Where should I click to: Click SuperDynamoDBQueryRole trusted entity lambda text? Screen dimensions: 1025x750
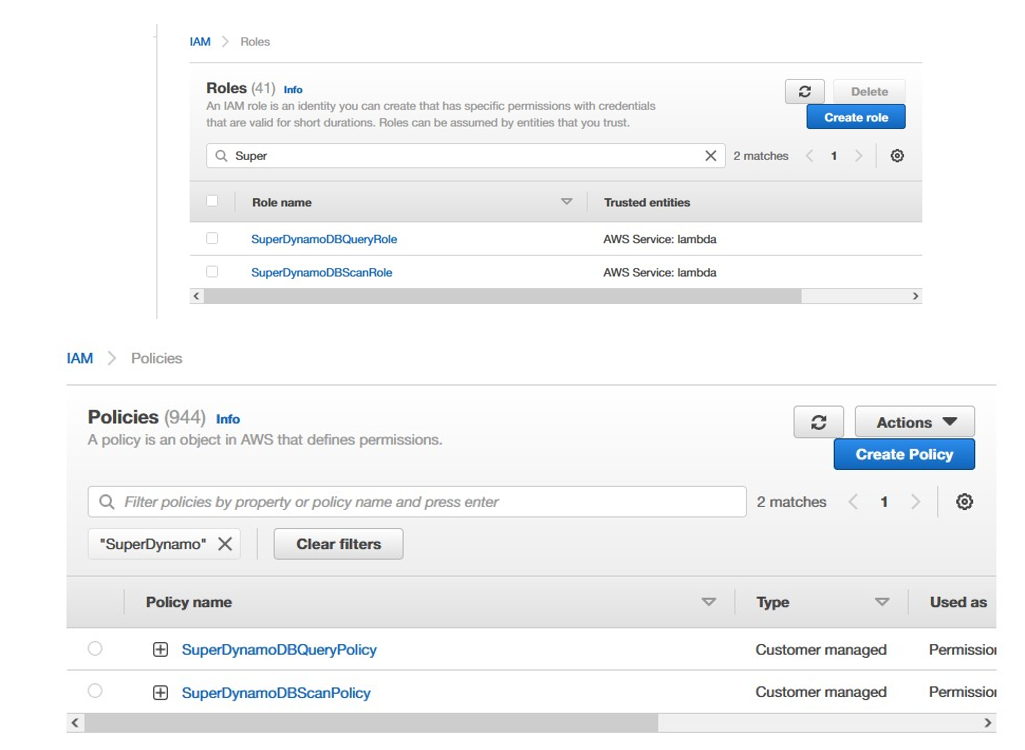click(x=660, y=239)
